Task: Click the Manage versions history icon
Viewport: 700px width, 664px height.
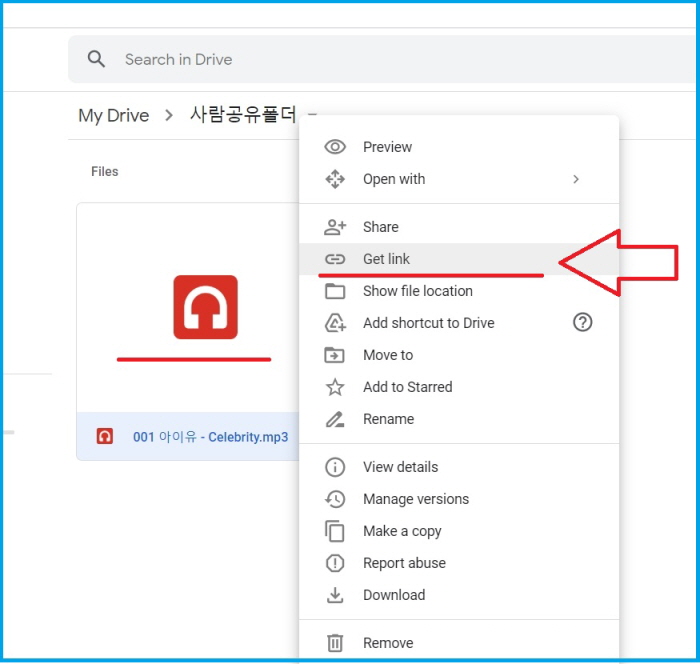Action: pos(335,499)
